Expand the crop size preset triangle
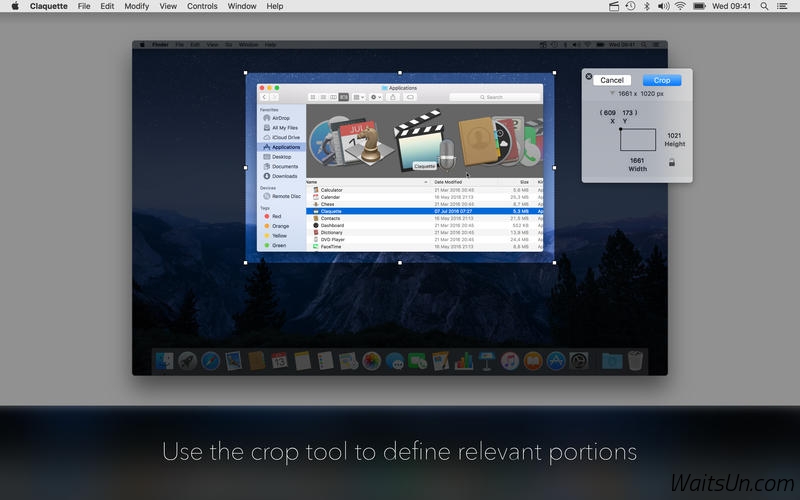This screenshot has width=800, height=500. (x=614, y=93)
